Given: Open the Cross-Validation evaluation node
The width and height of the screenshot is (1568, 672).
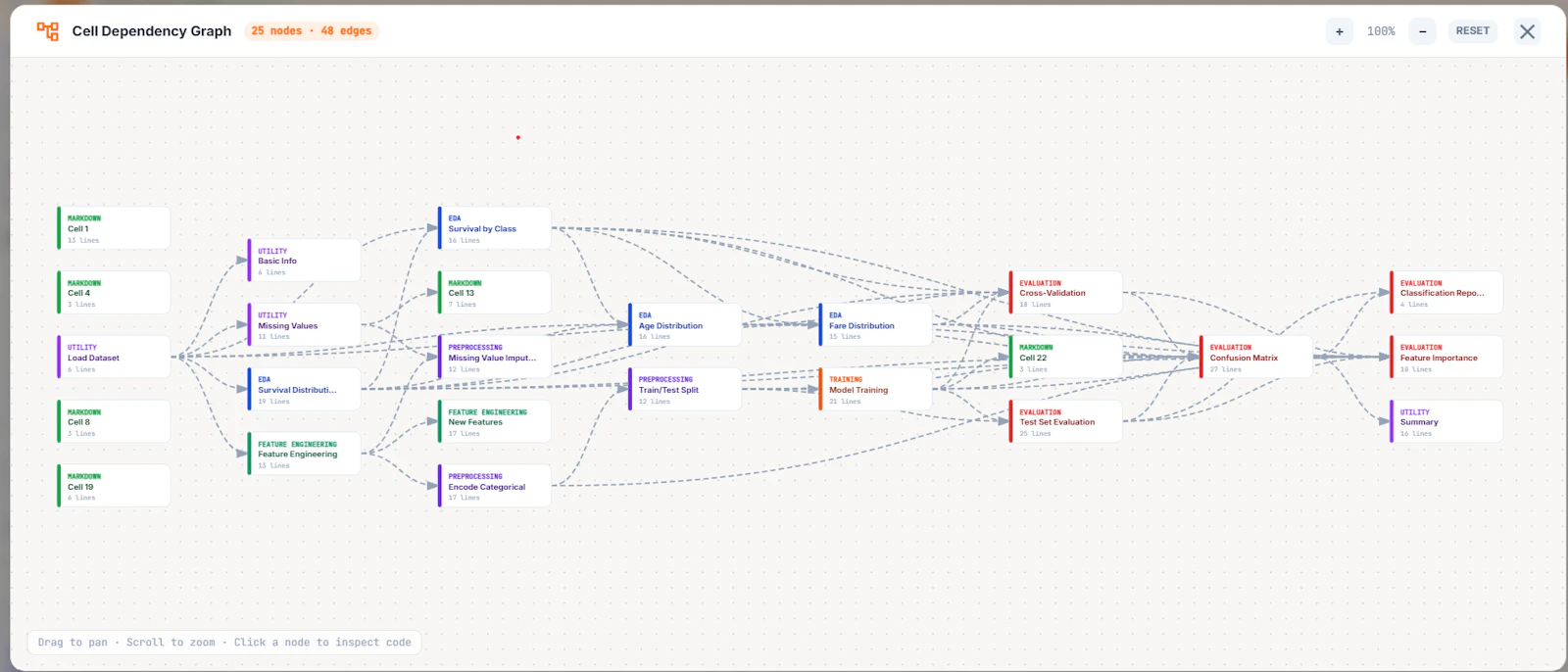Looking at the screenshot, I should click(x=1066, y=293).
